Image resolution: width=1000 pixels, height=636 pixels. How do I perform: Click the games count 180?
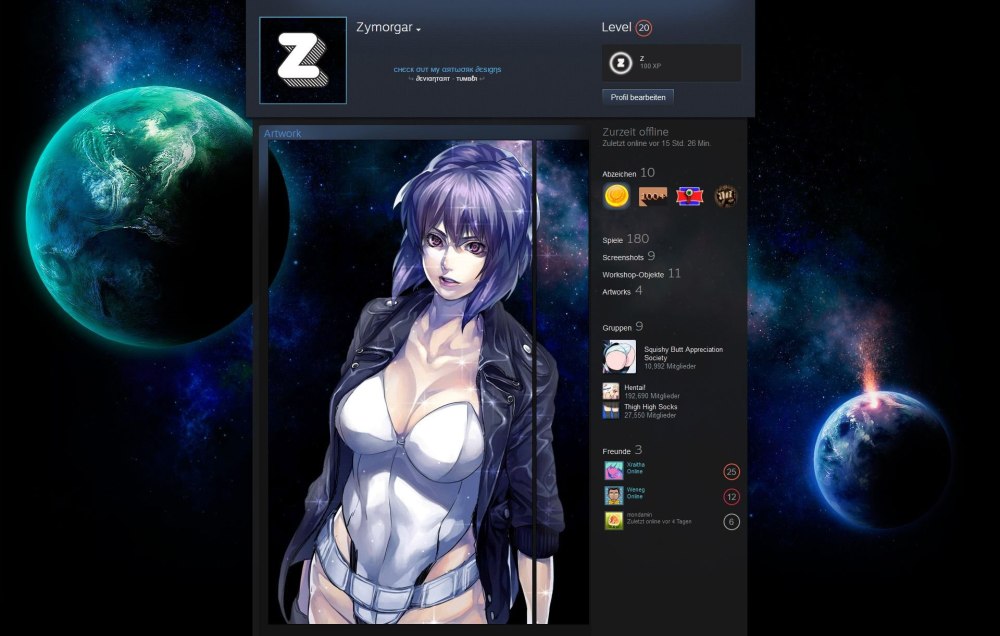(638, 239)
